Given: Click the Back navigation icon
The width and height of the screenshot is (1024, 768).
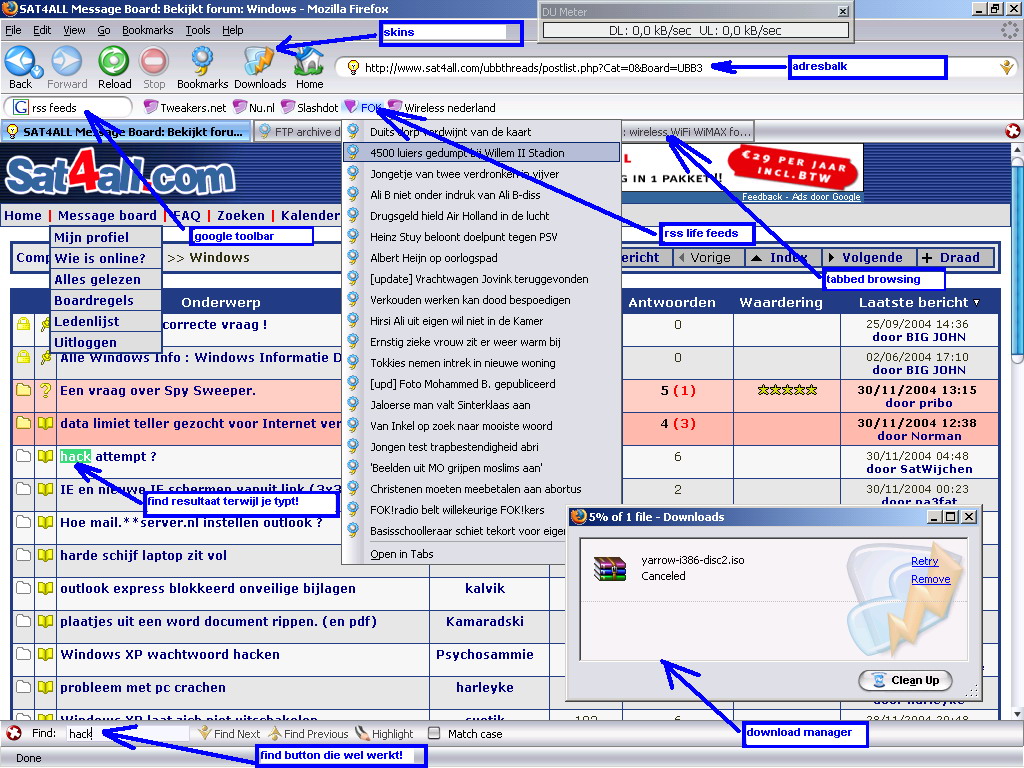Looking at the screenshot, I should 22,62.
